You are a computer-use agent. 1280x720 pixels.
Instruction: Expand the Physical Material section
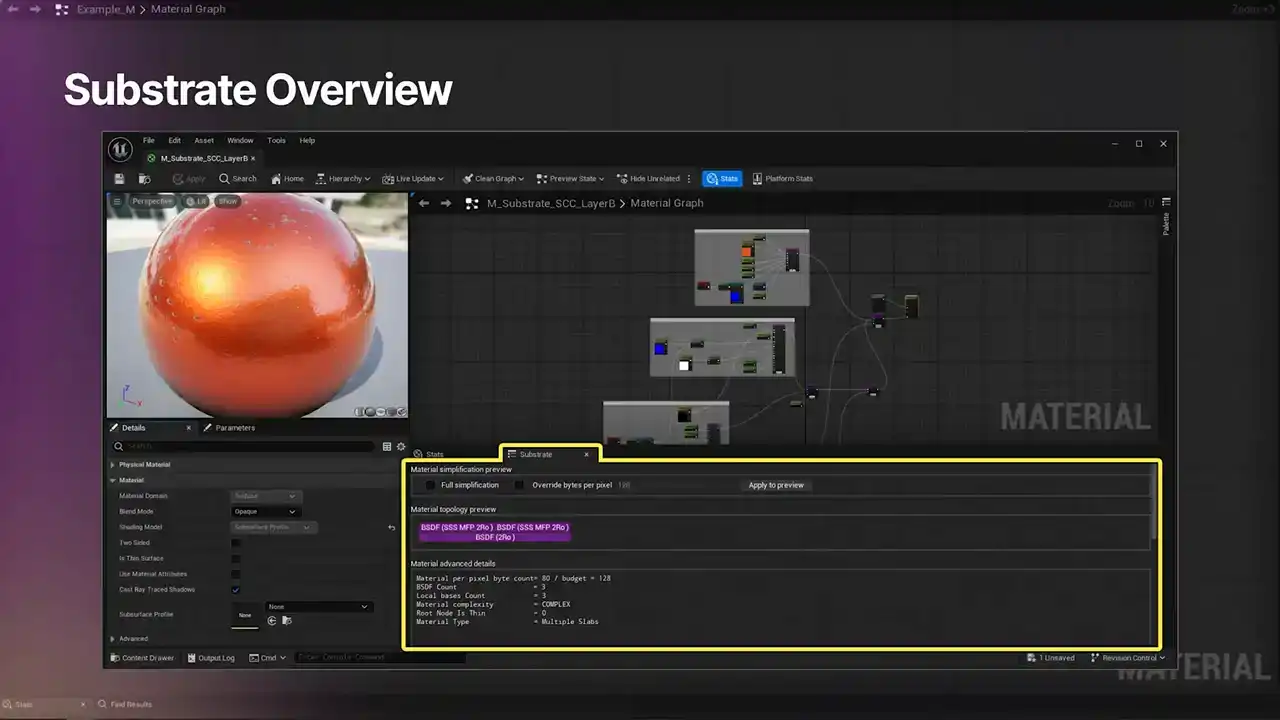point(112,465)
